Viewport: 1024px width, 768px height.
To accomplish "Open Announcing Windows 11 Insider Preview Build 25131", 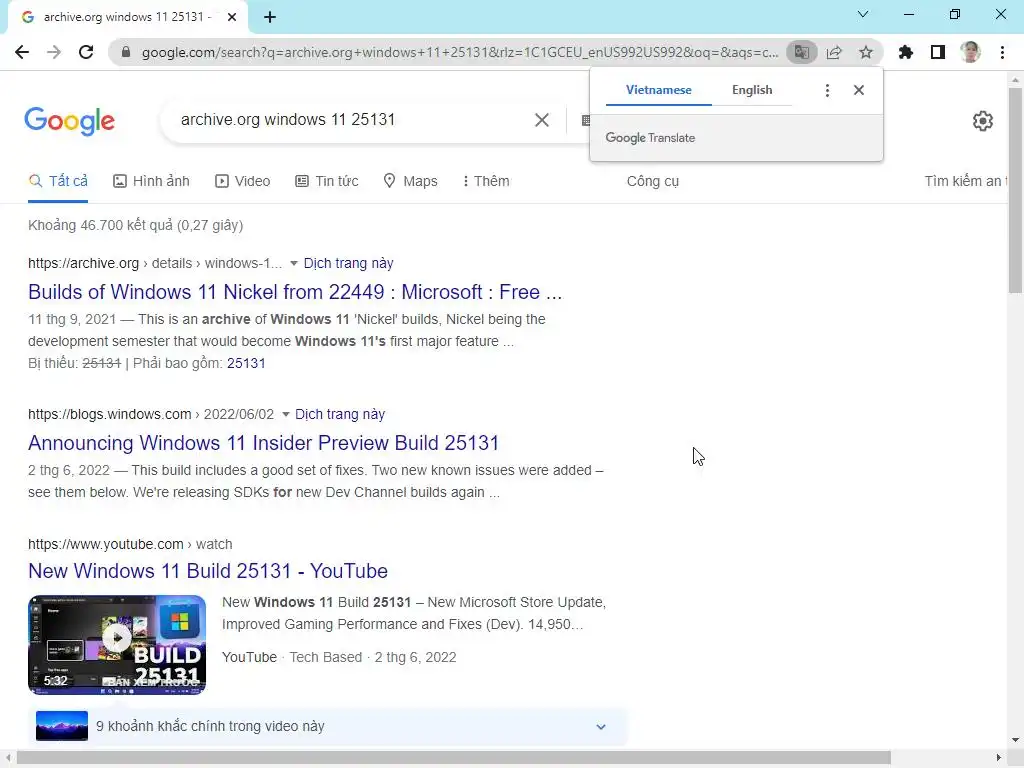I will pyautogui.click(x=263, y=443).
